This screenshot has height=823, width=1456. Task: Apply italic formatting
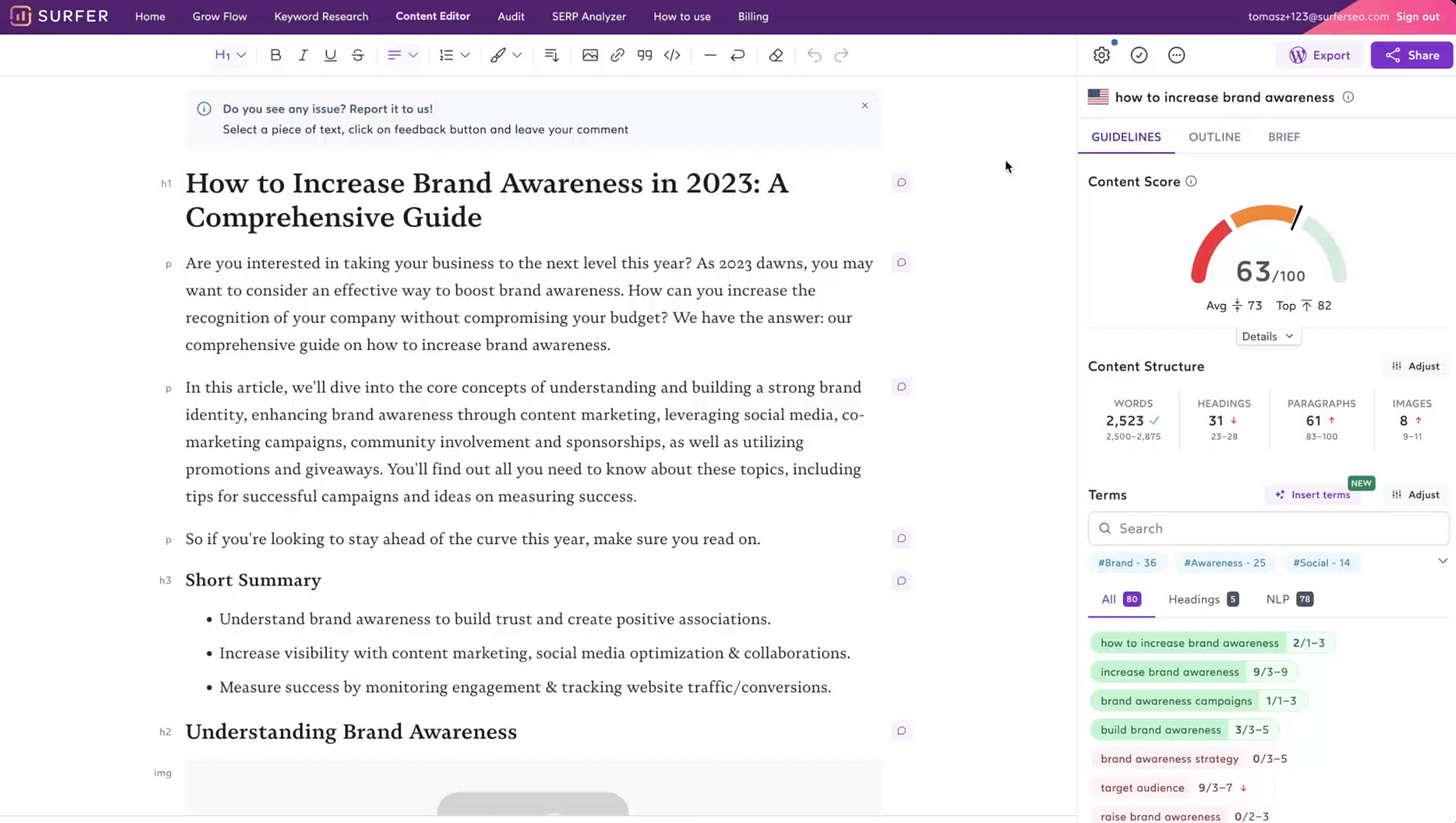point(303,55)
